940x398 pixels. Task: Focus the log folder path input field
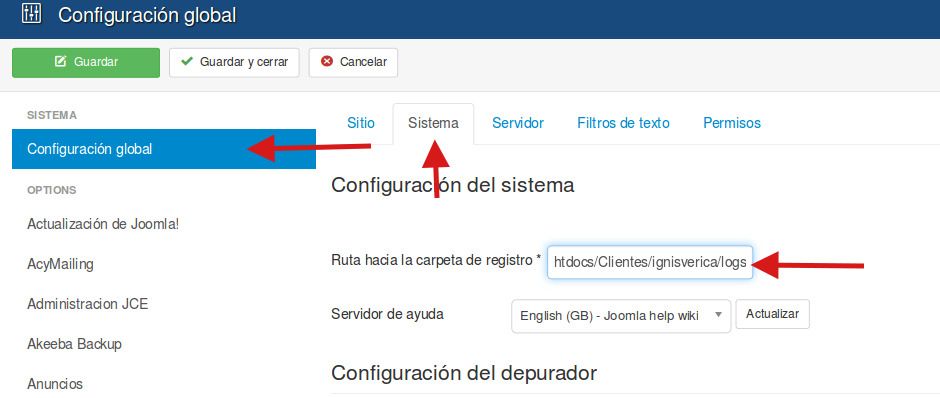[650, 262]
